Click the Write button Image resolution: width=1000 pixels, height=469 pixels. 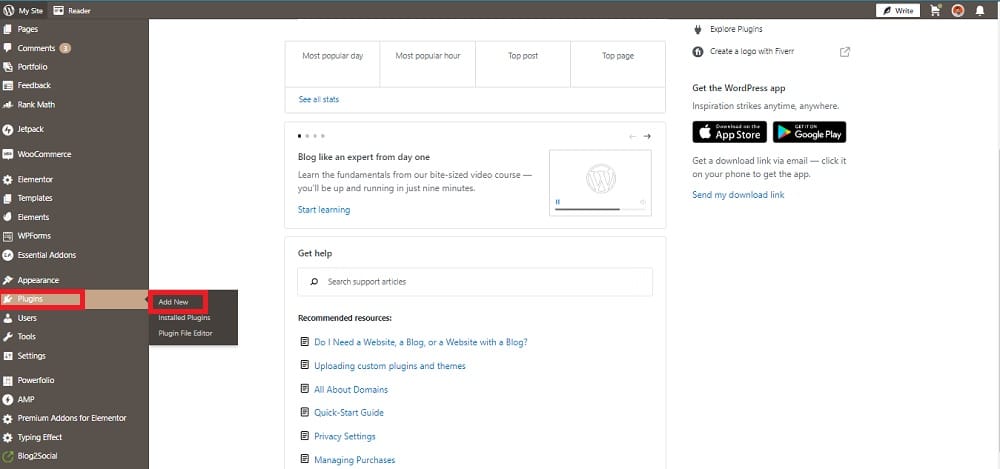tap(898, 11)
